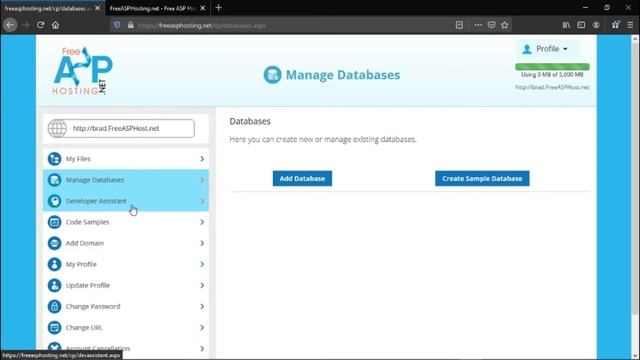Click Create Sample Database button

pos(482,178)
